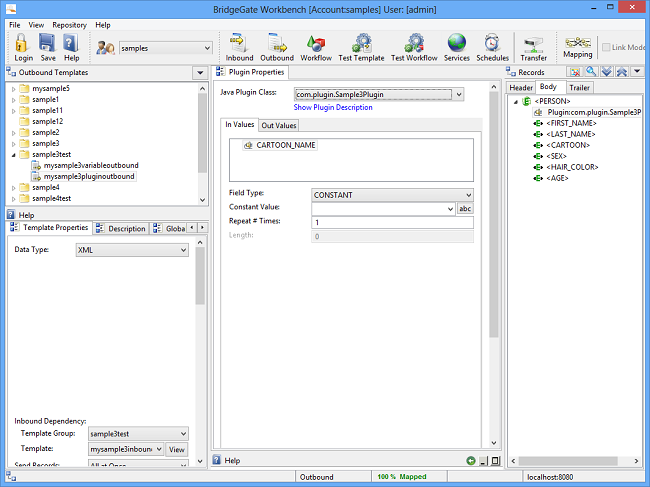
Task: Collapse the sample3test folder
Action: [x=14, y=155]
